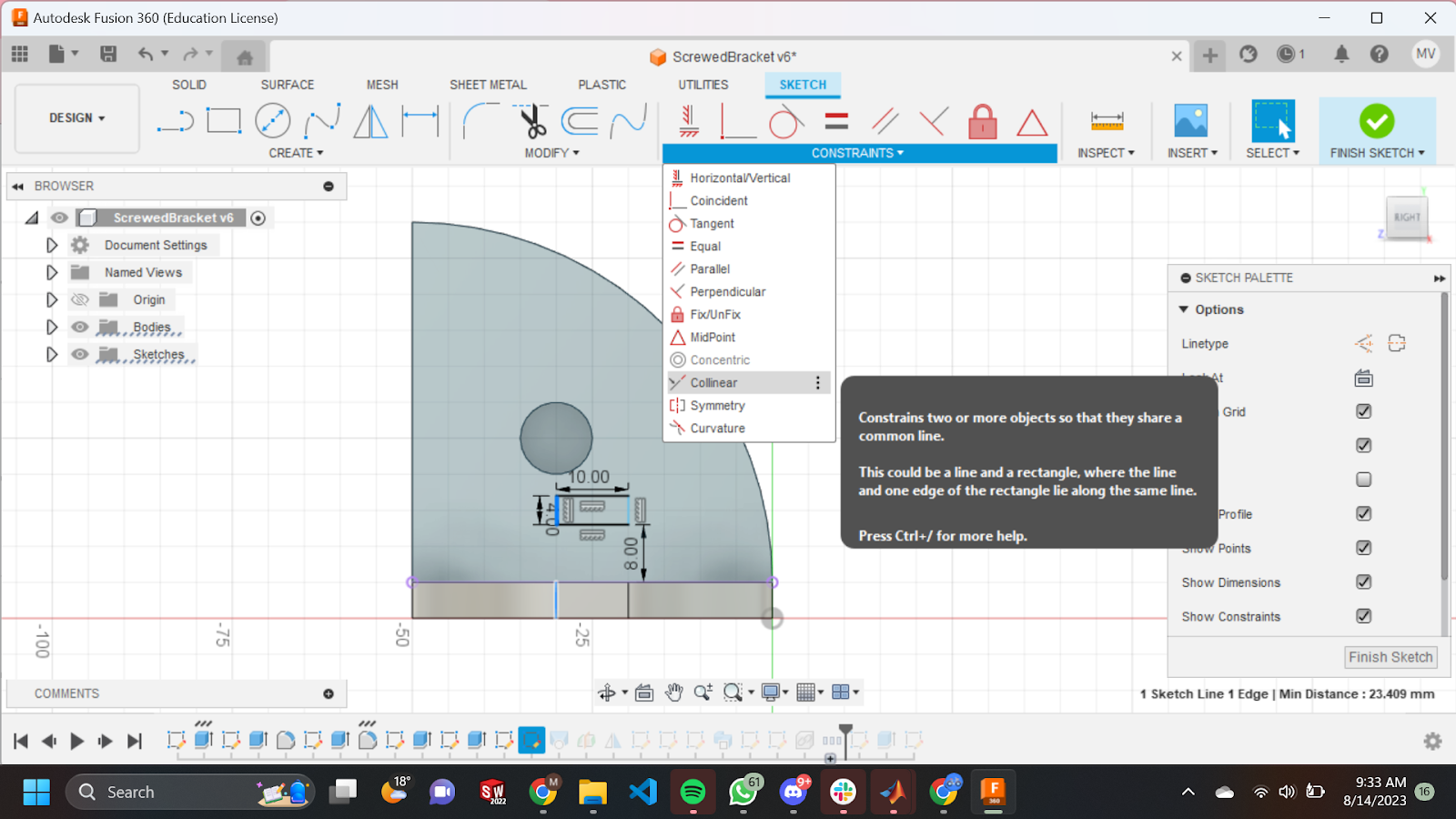Add a new design tab with plus button
Viewport: 1456px width, 819px height.
[1209, 56]
